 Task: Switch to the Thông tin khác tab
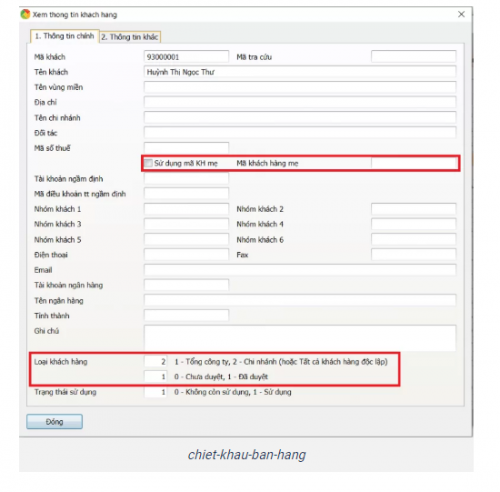(130, 37)
